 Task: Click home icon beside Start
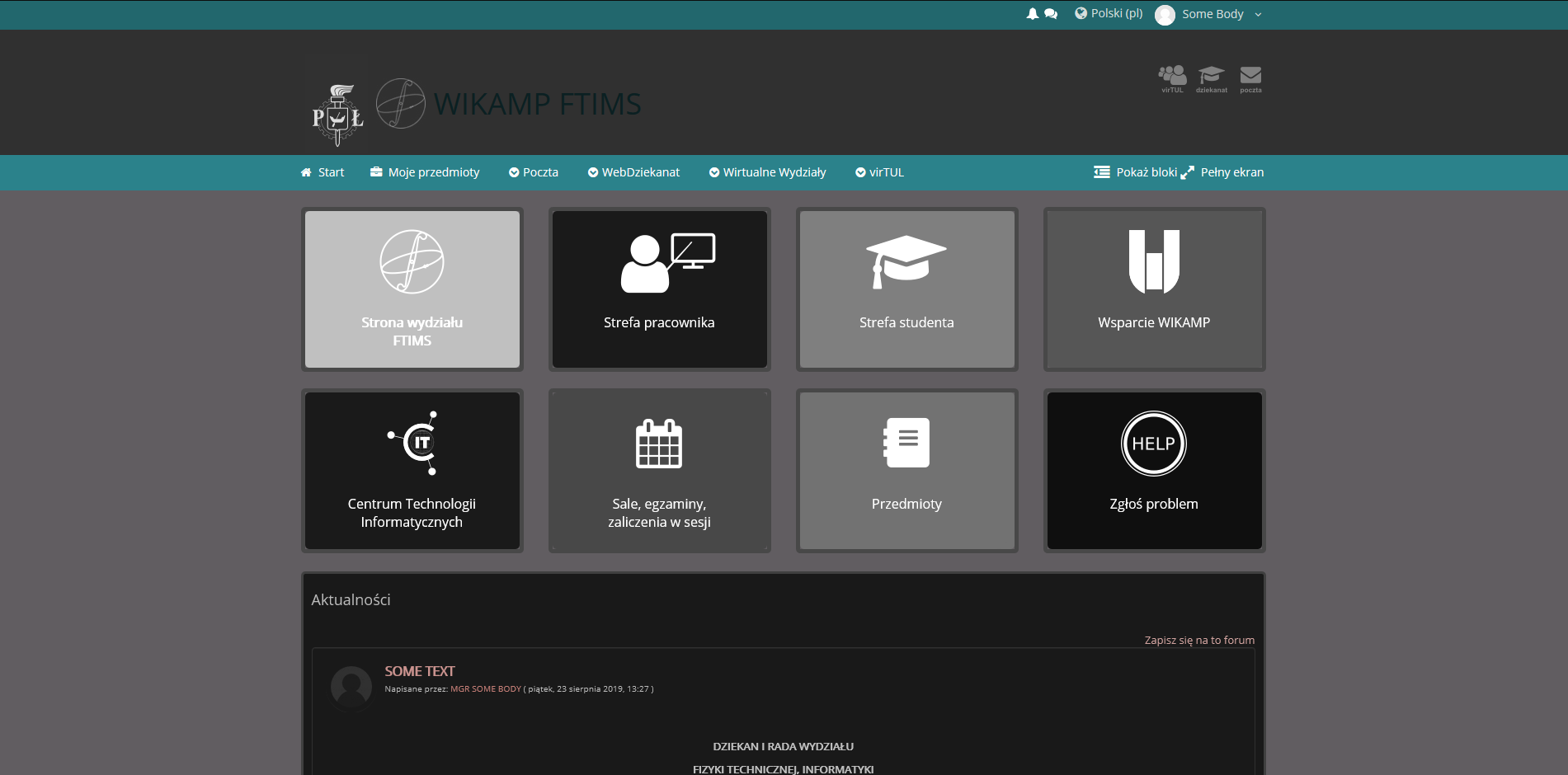click(306, 172)
